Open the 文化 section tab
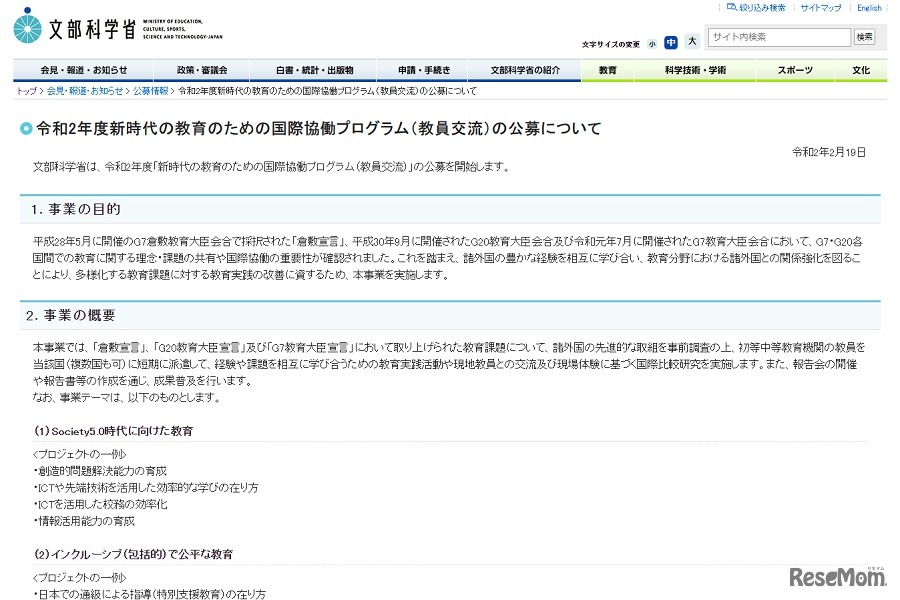900x600 pixels. click(861, 70)
